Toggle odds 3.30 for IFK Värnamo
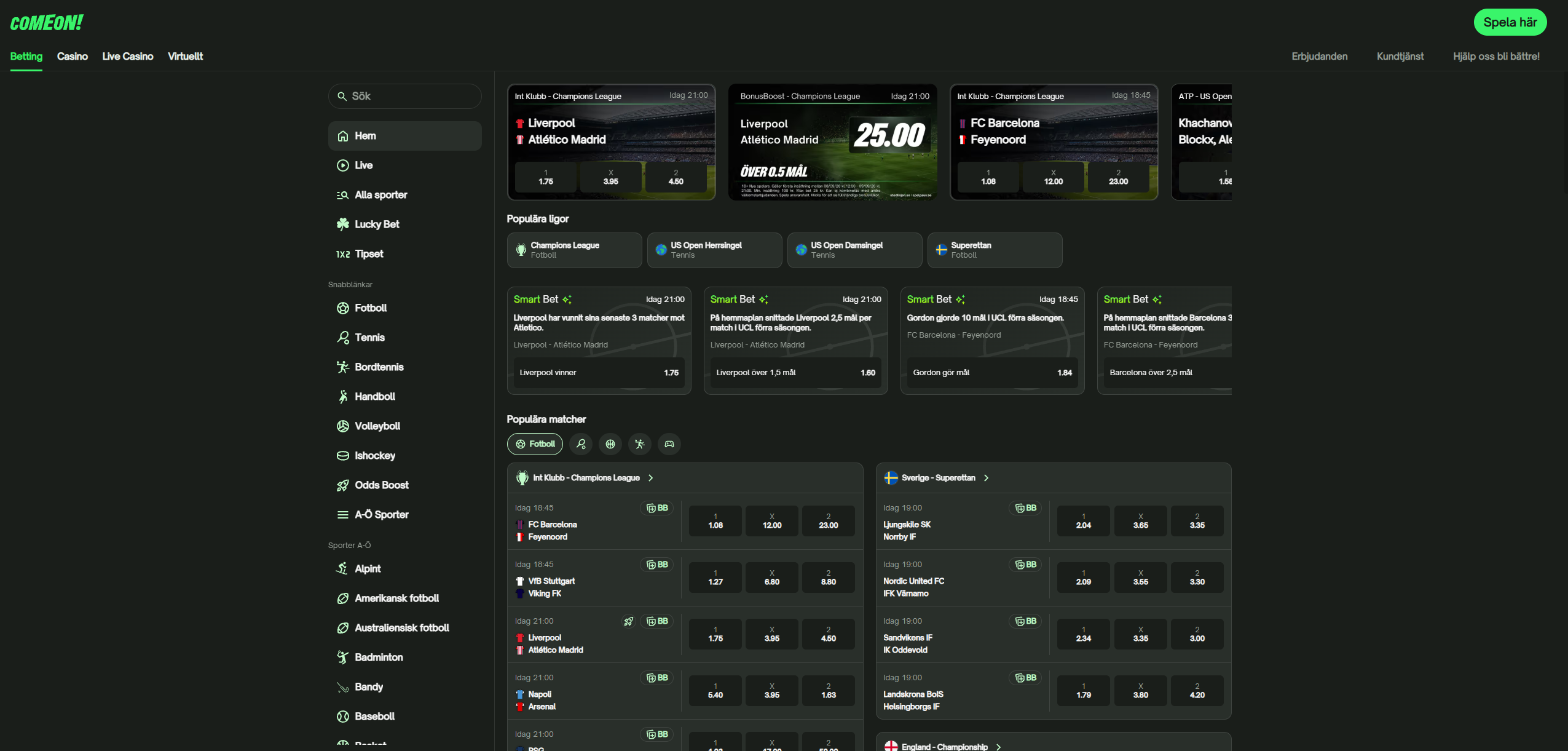 point(1197,578)
